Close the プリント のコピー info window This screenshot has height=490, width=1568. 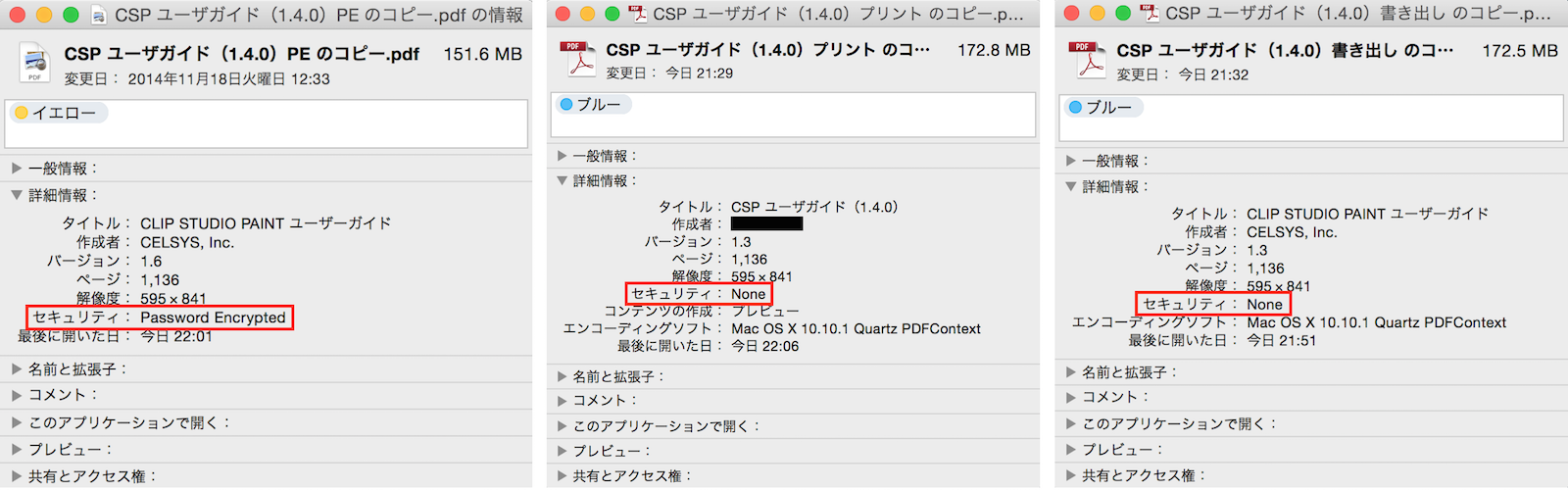tap(562, 14)
